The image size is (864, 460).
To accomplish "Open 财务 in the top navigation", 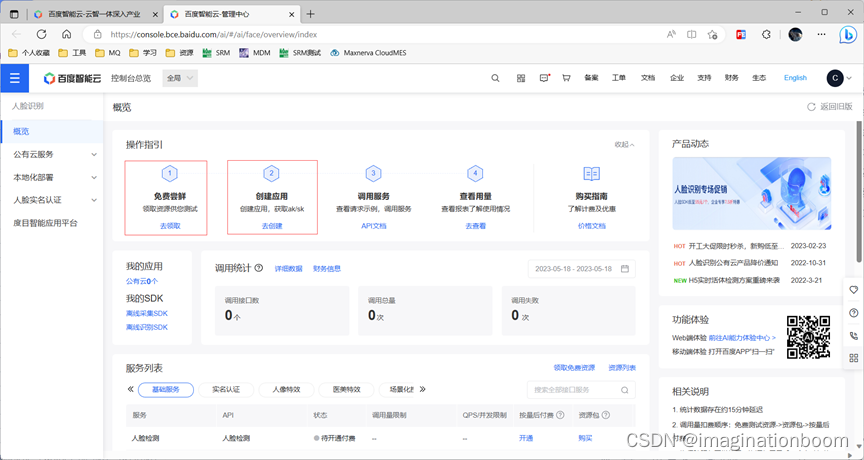I will [x=732, y=78].
